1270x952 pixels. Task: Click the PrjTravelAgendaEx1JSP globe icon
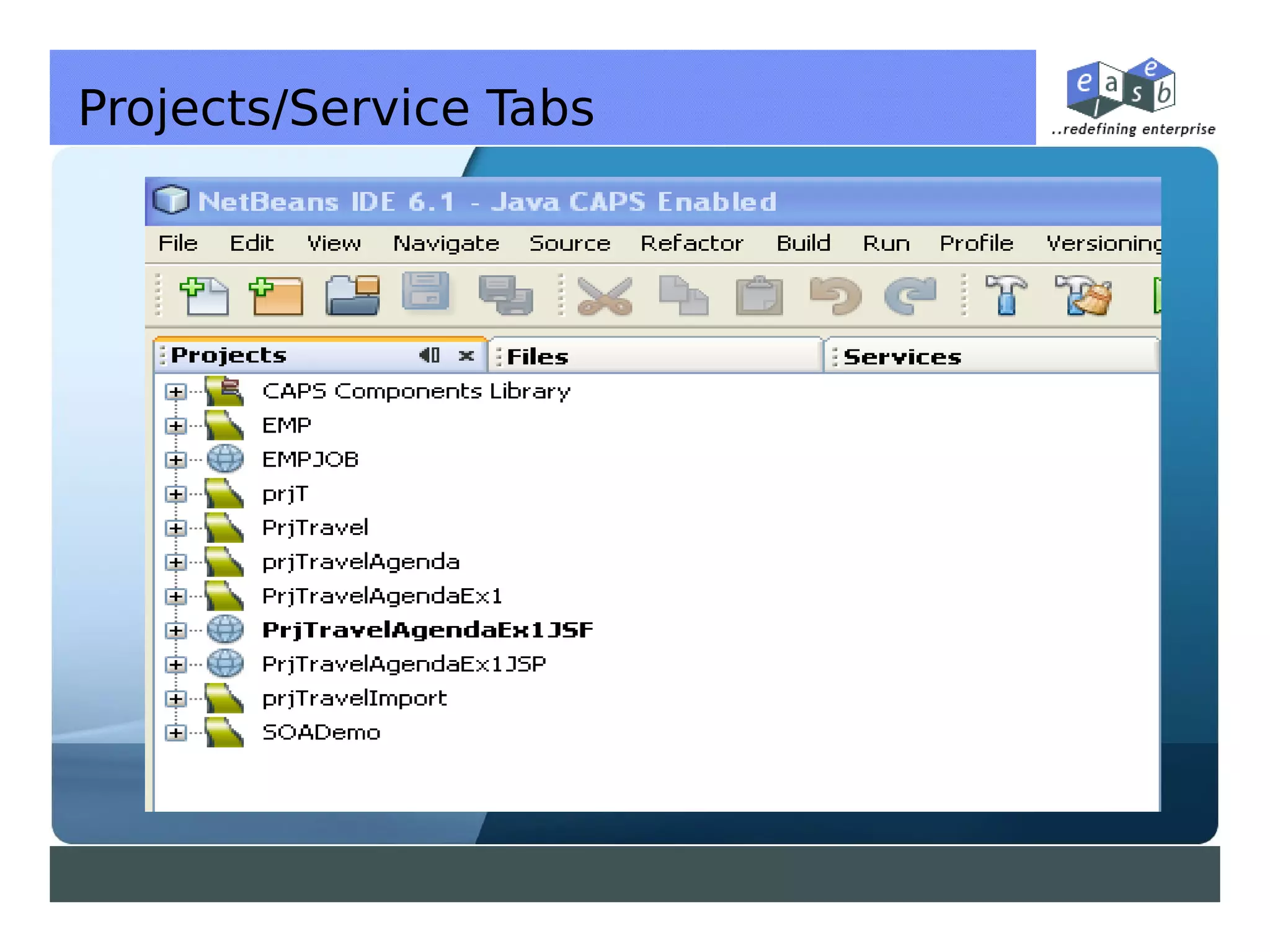pos(225,664)
